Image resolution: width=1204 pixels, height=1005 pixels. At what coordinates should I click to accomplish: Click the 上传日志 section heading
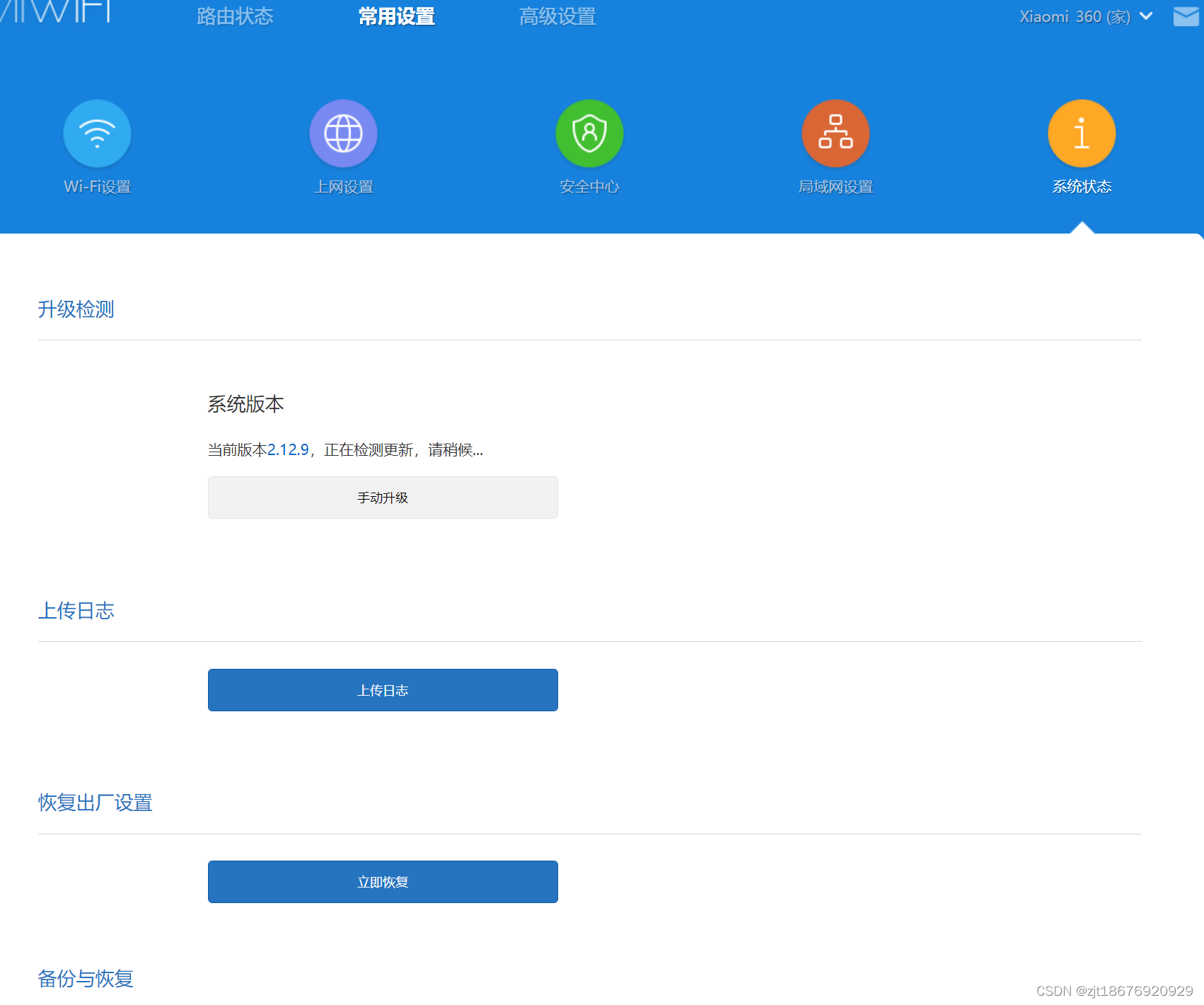pyautogui.click(x=76, y=611)
